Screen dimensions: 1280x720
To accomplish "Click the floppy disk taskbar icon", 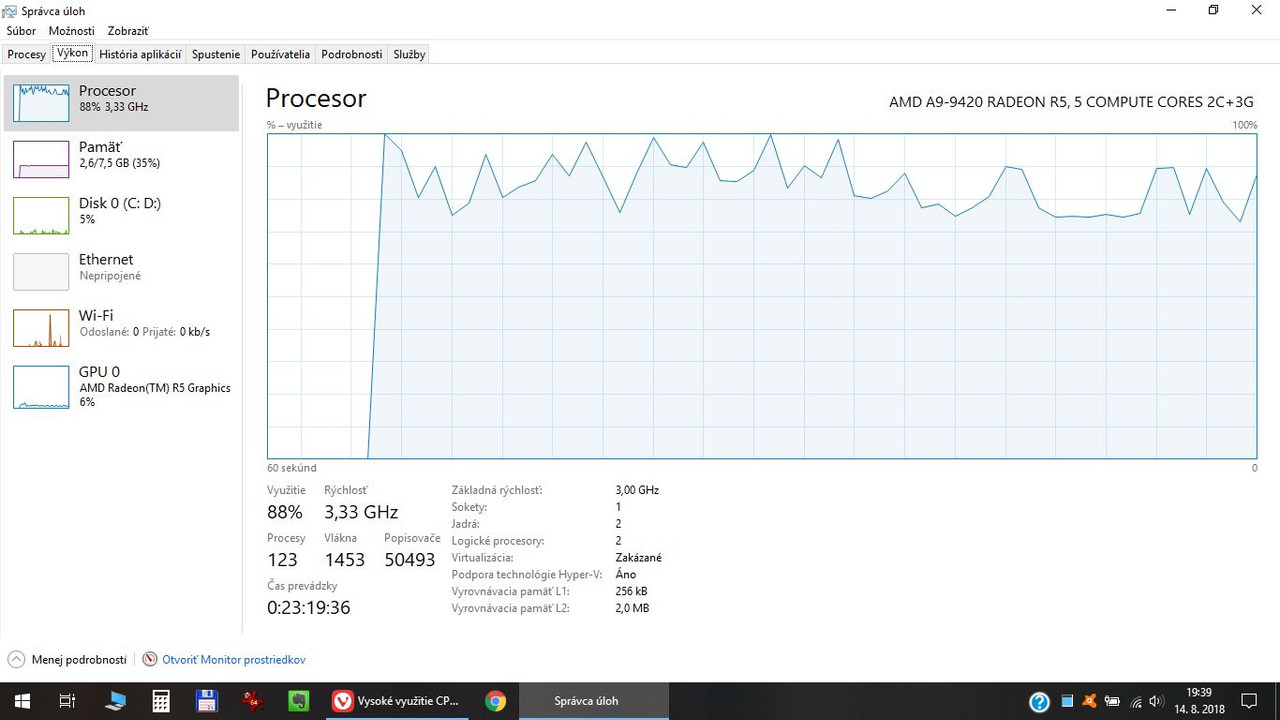I will (x=207, y=701).
